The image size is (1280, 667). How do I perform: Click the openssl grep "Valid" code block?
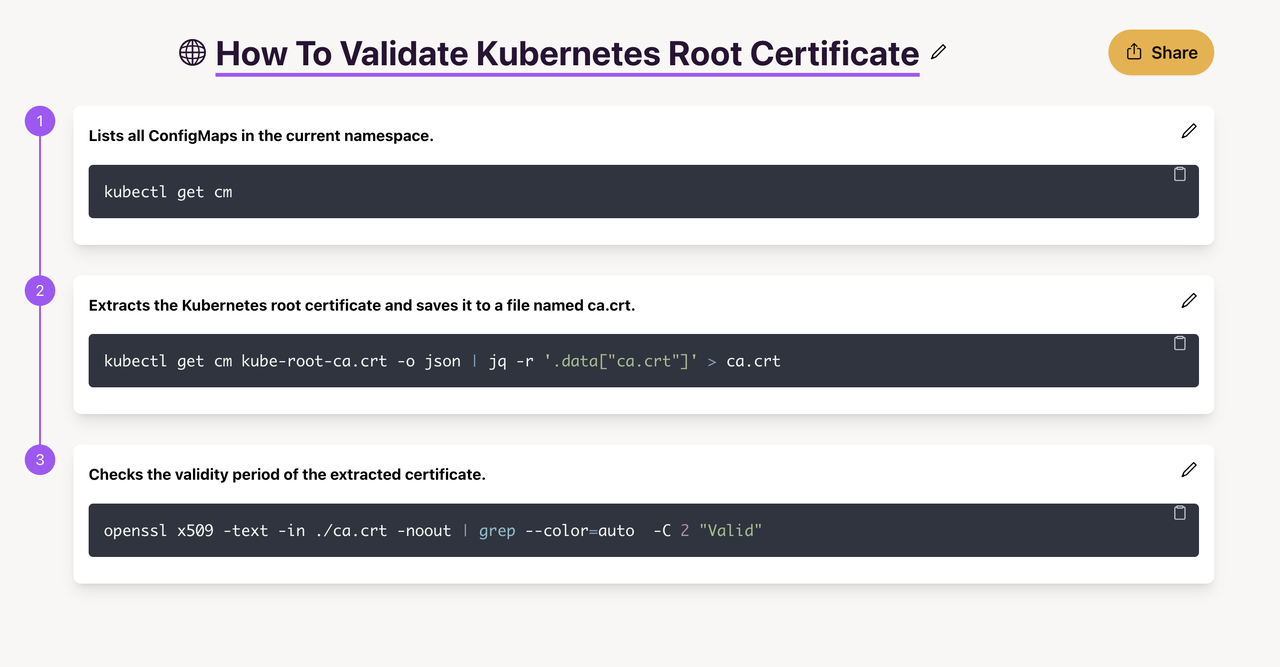click(644, 530)
